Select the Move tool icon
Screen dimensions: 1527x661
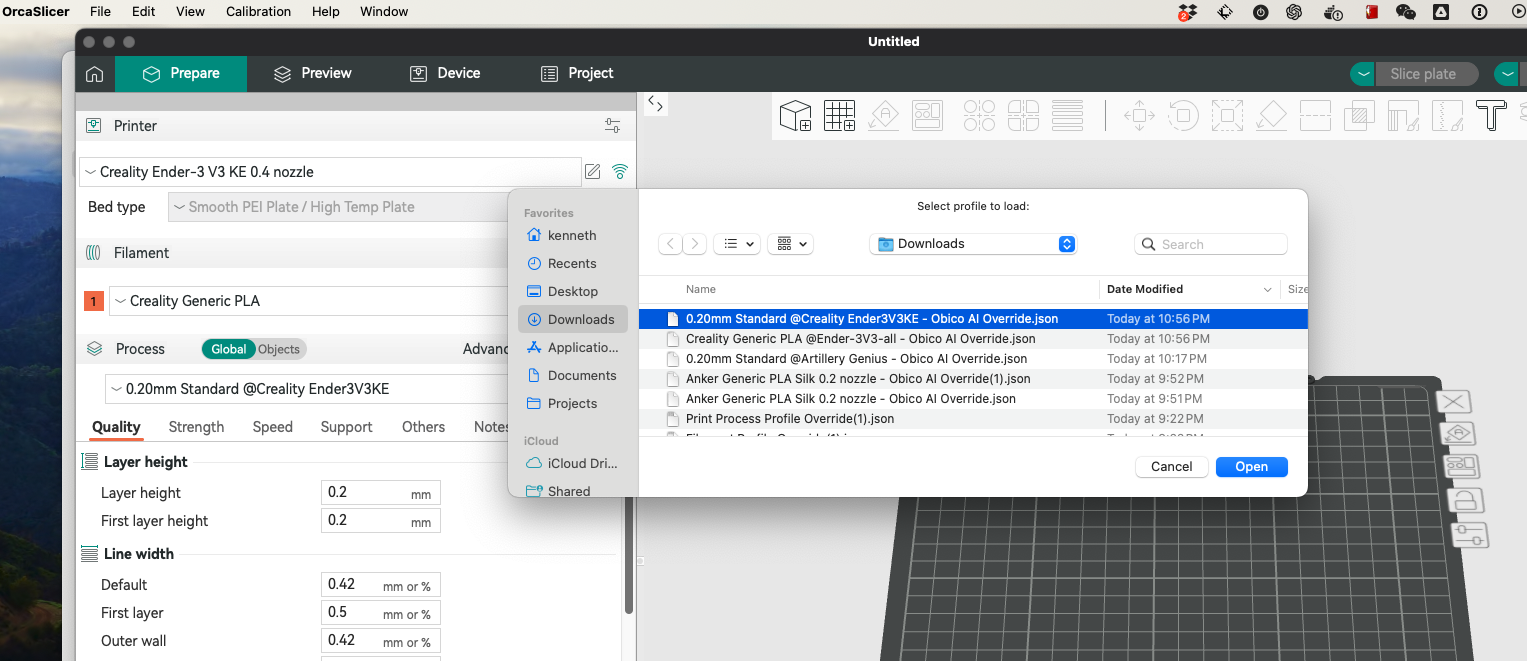pos(1139,116)
